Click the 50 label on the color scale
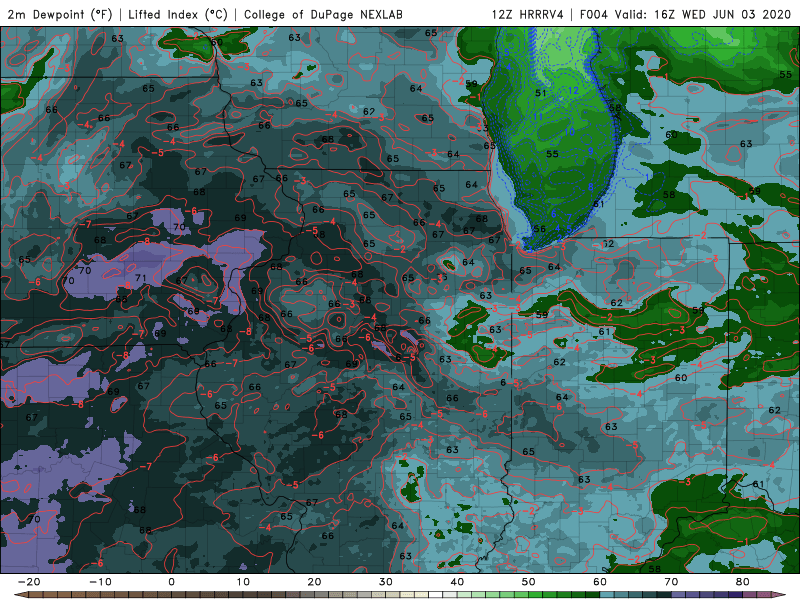This screenshot has height=600, width=800. (x=529, y=582)
